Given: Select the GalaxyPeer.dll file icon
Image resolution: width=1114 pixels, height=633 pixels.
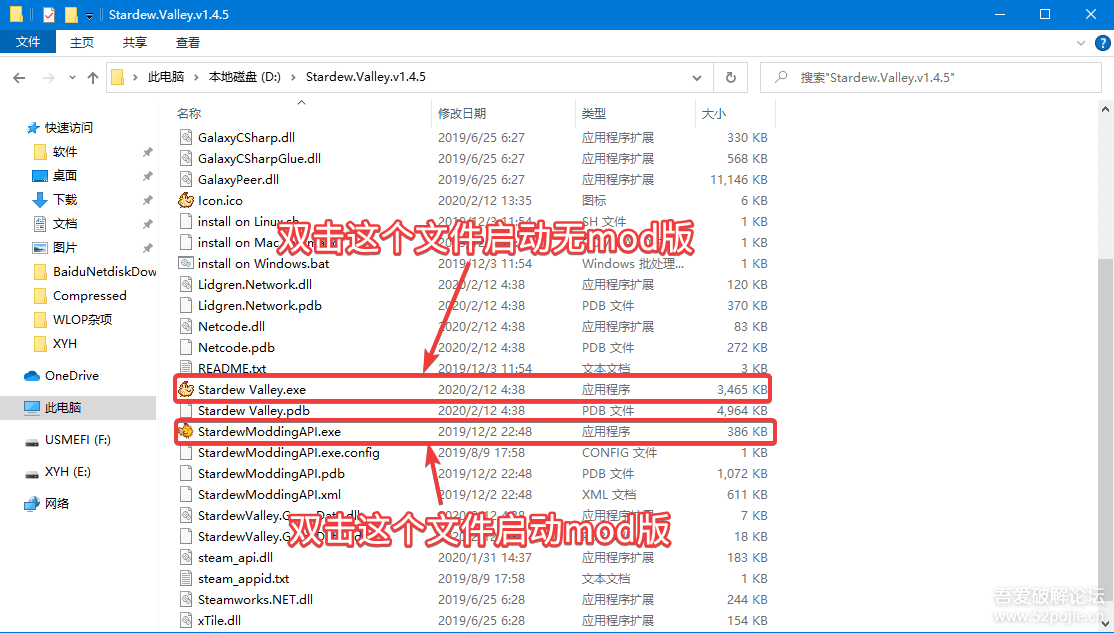Looking at the screenshot, I should tap(185, 179).
